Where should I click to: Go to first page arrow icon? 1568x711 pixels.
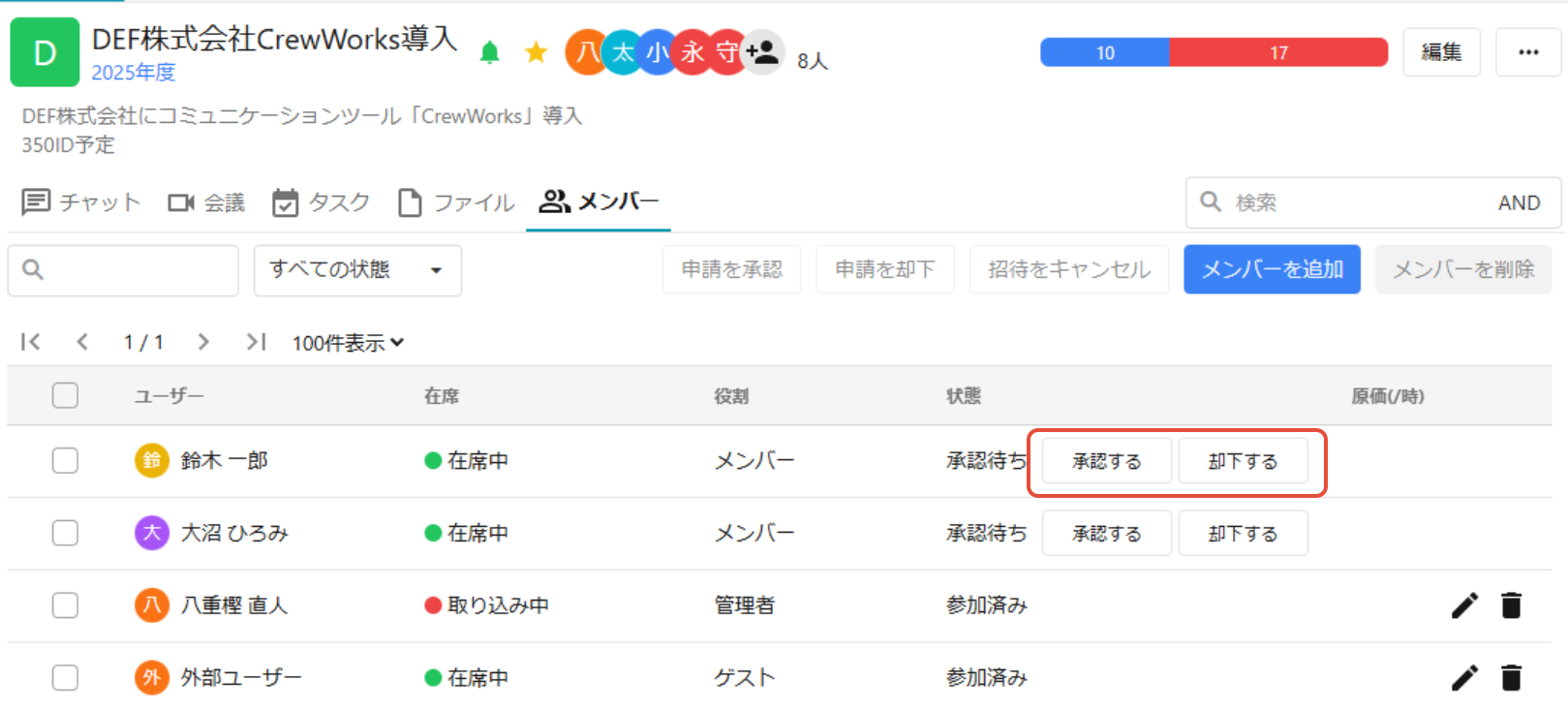point(31,342)
